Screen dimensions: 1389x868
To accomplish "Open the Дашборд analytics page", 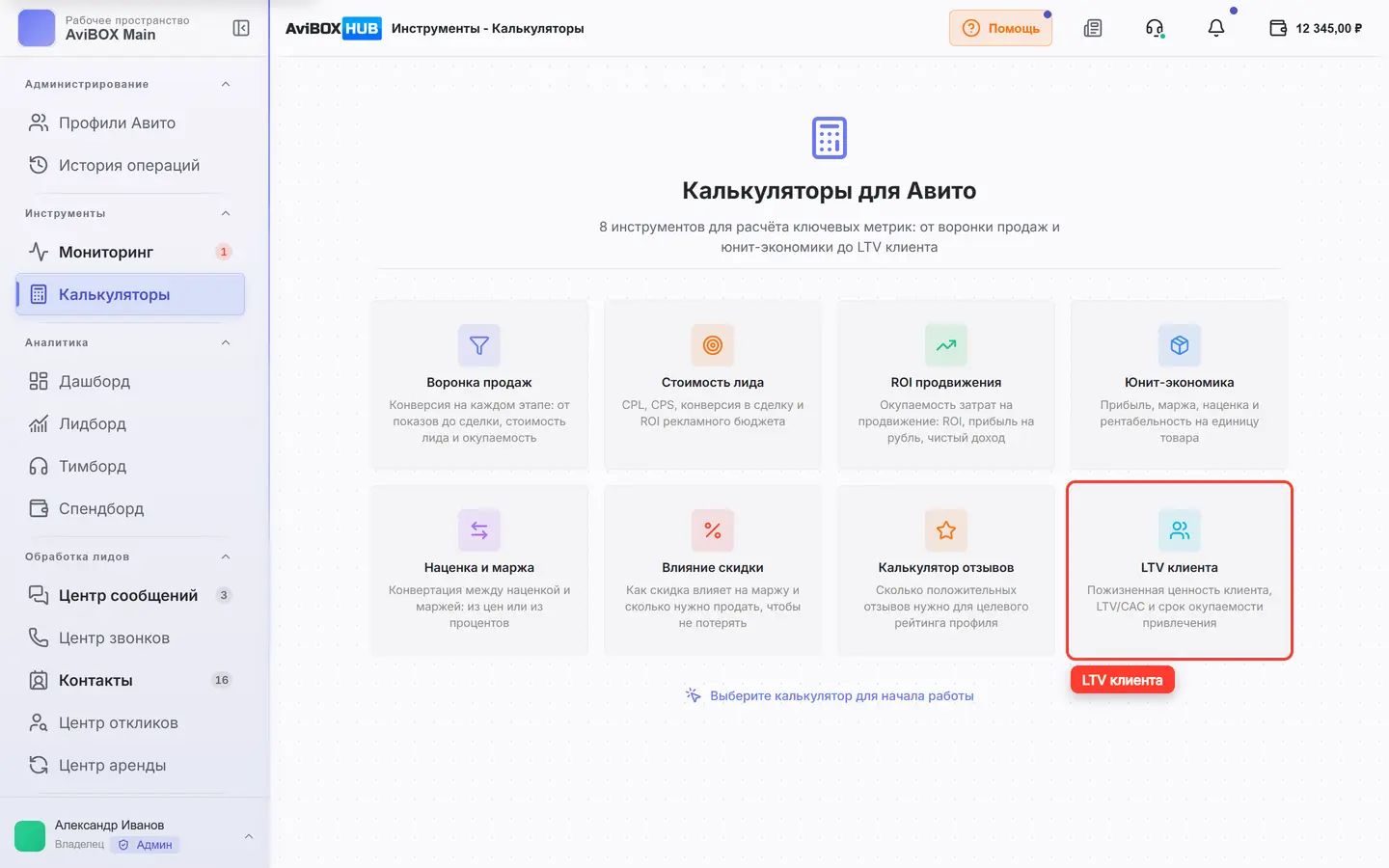I will pyautogui.click(x=130, y=381).
